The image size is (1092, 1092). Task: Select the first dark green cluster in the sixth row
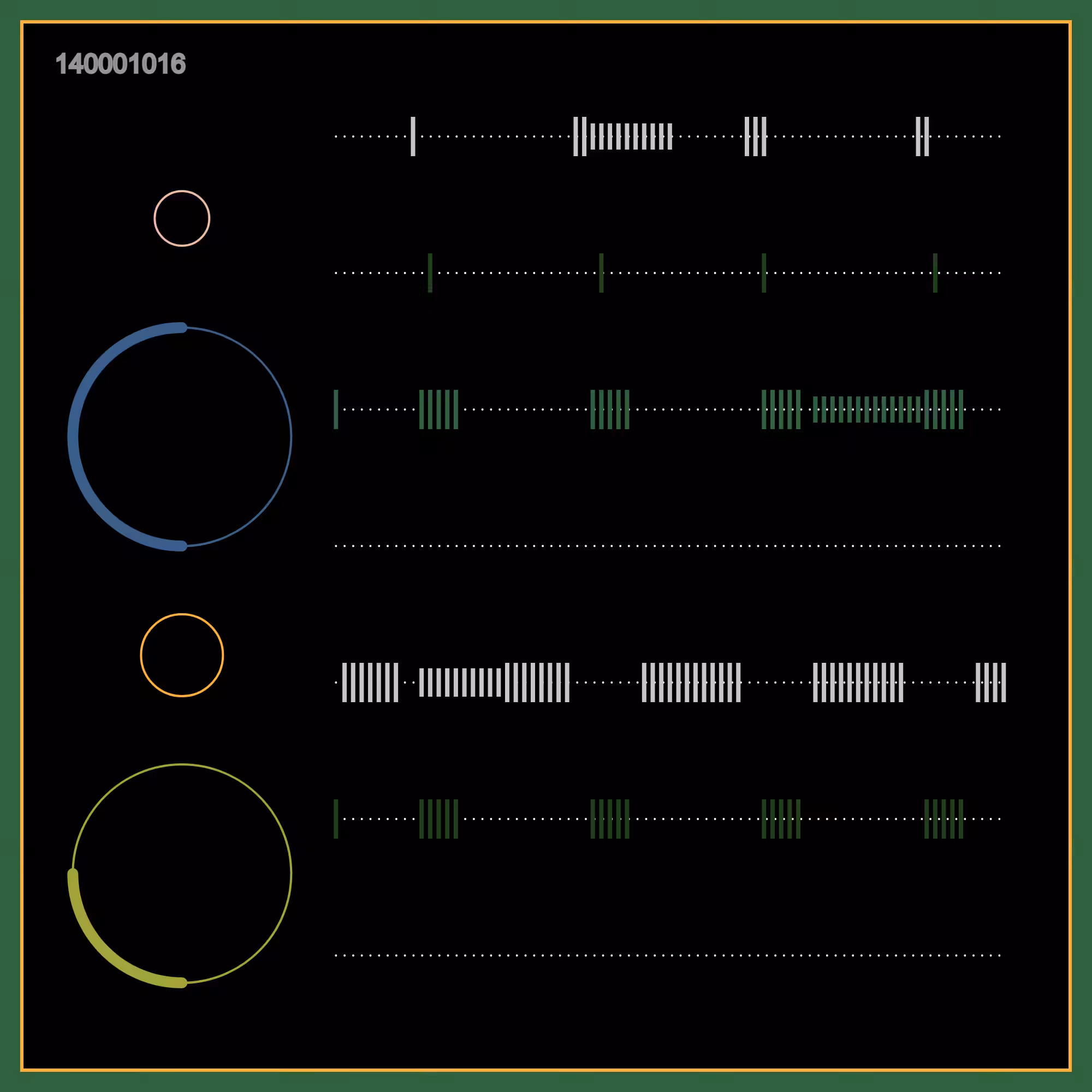[438, 819]
